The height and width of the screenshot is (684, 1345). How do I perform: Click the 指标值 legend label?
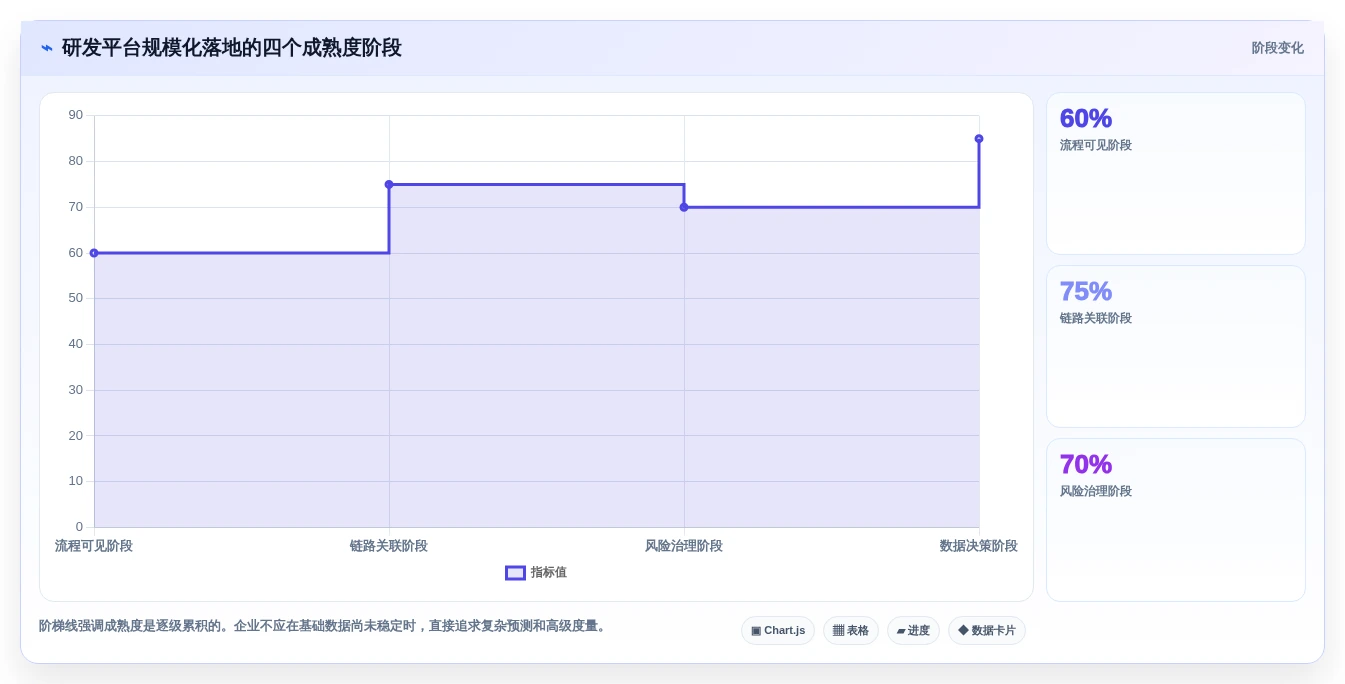pos(549,573)
